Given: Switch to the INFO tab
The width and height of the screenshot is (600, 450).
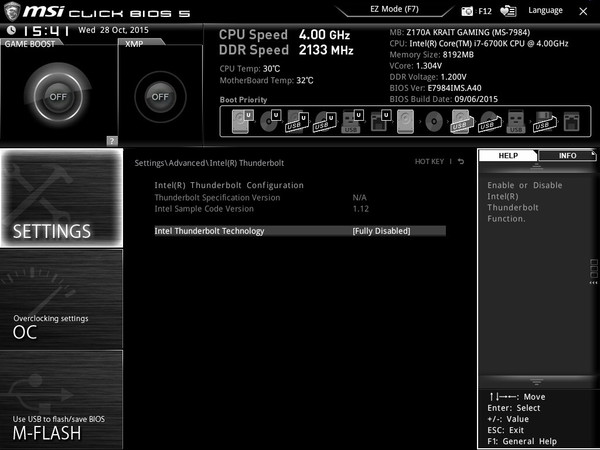Looking at the screenshot, I should point(567,155).
